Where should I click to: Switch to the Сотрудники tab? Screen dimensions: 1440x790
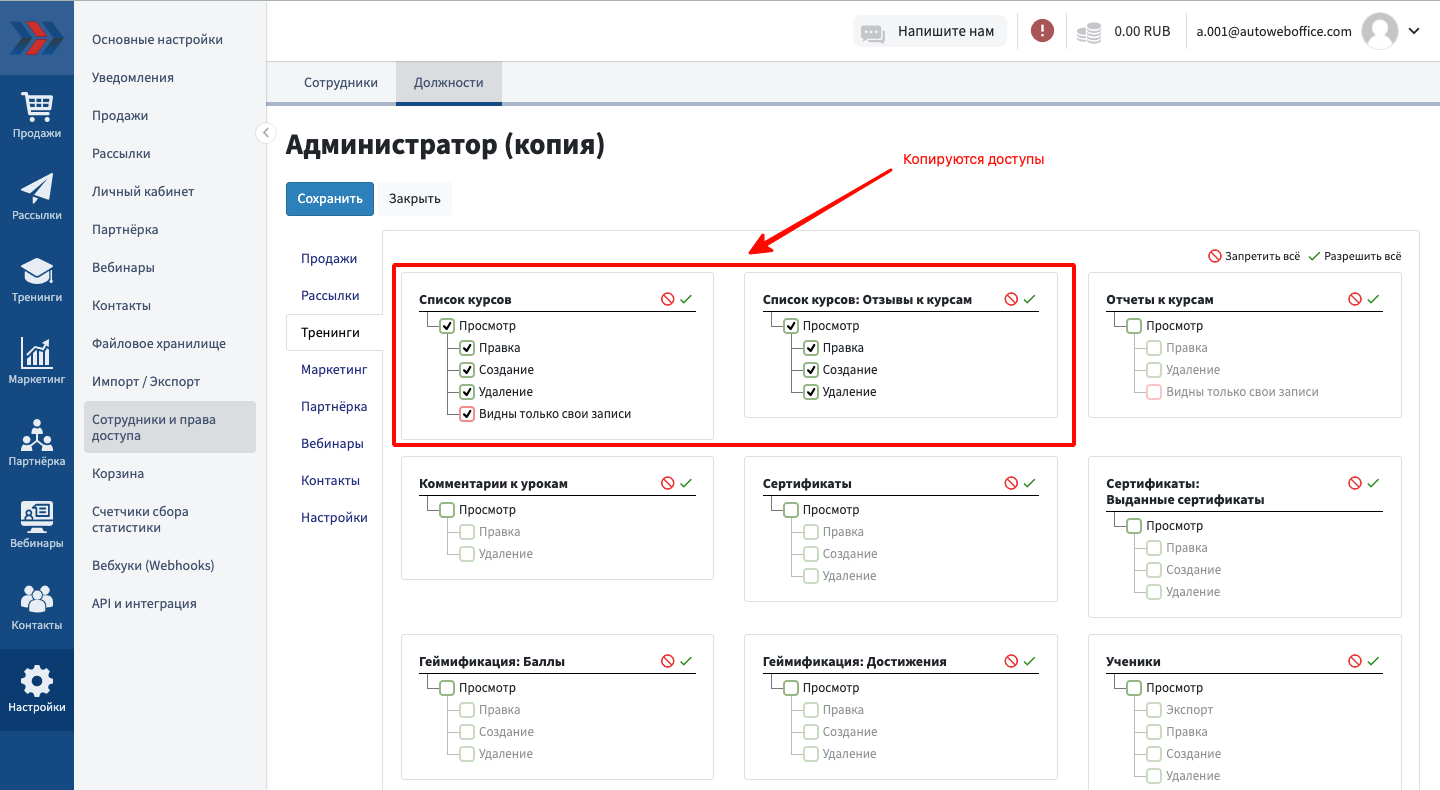tap(341, 83)
